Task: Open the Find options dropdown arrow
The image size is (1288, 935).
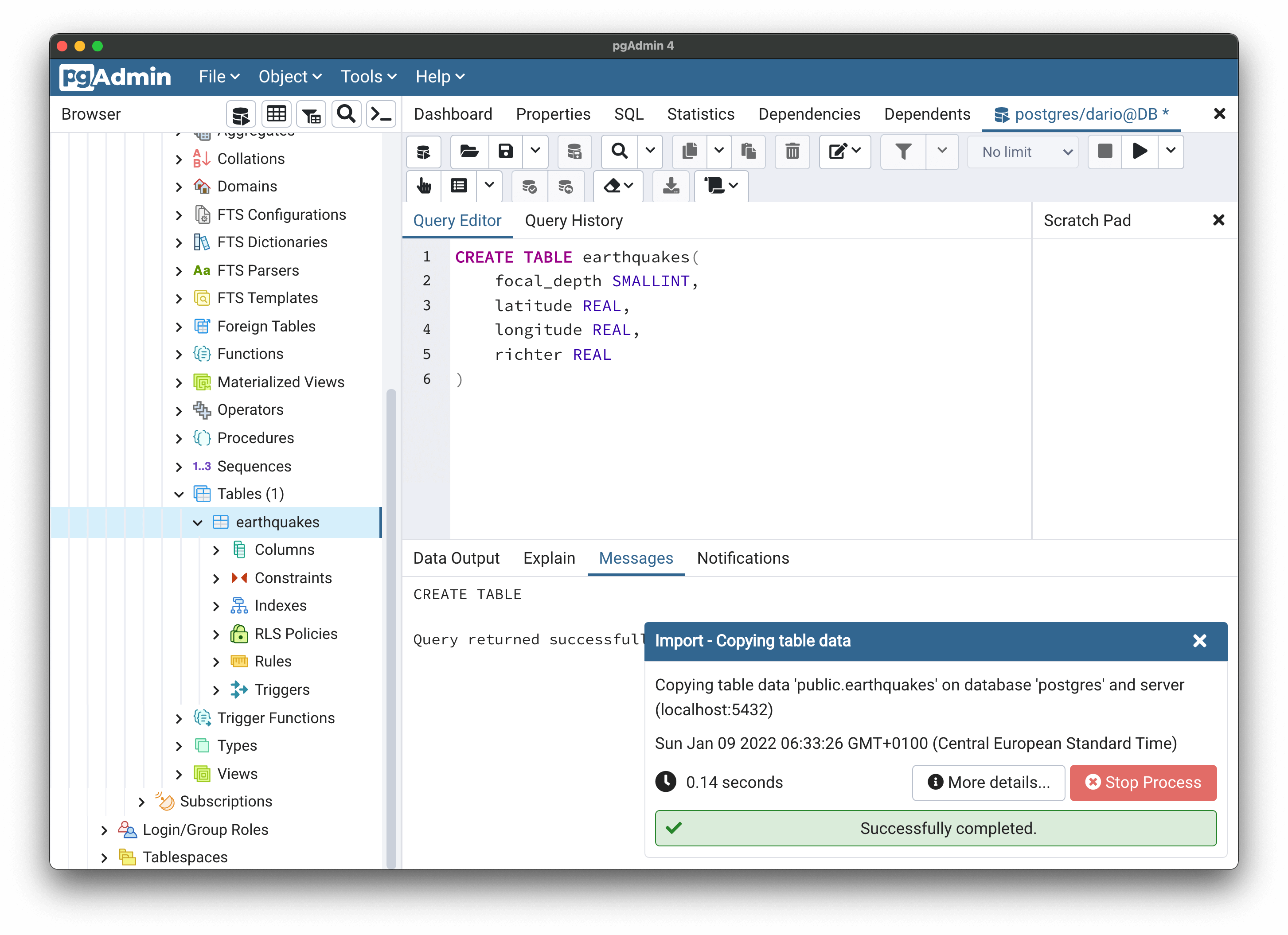Action: [x=650, y=152]
